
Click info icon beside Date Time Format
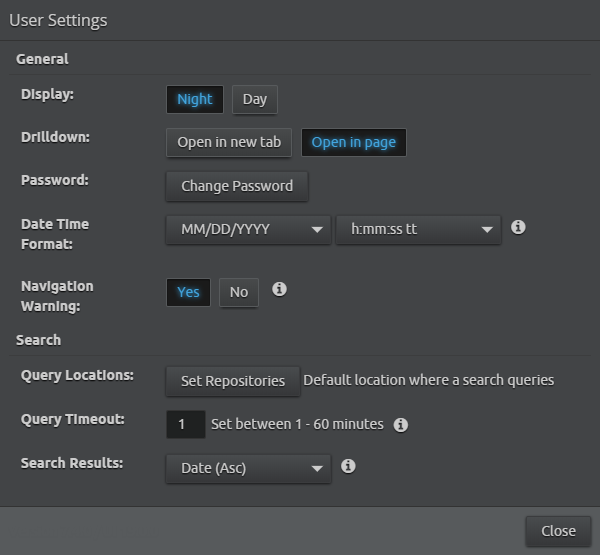point(518,228)
